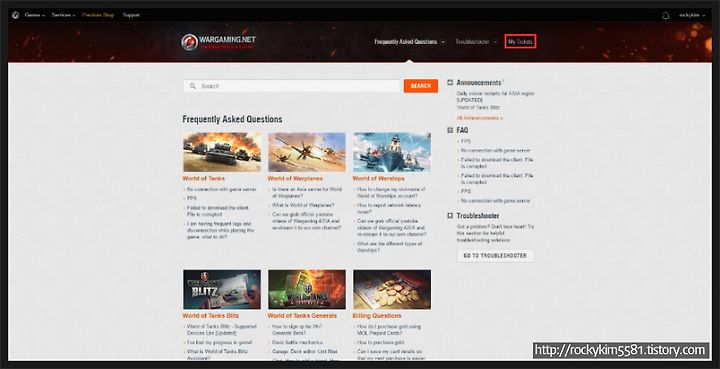Image resolution: width=720 pixels, height=369 pixels.
Task: Open purchase gold using MOL Prepaid Cards link
Action: [389, 330]
